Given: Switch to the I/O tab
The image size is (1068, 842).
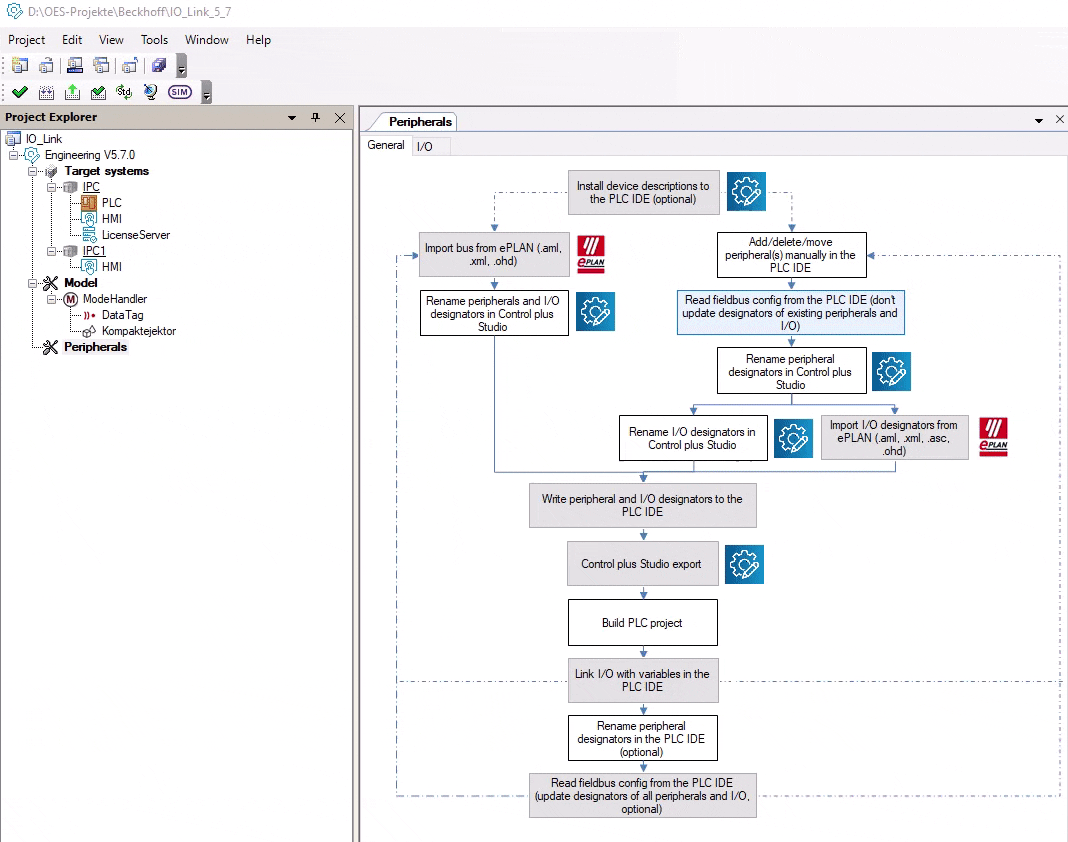Looking at the screenshot, I should coord(425,146).
